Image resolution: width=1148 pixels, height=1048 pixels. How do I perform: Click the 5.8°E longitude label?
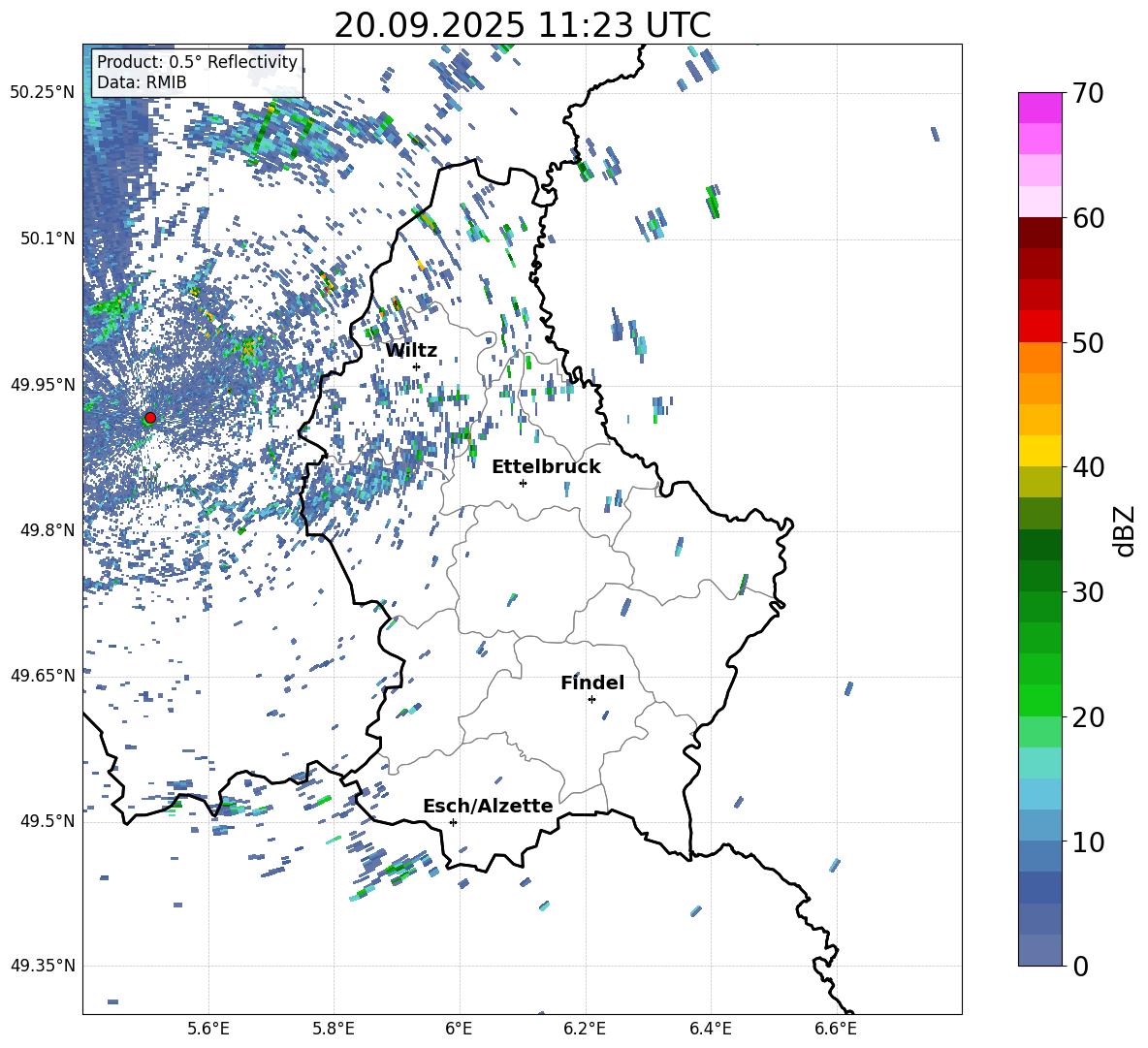click(x=334, y=1029)
